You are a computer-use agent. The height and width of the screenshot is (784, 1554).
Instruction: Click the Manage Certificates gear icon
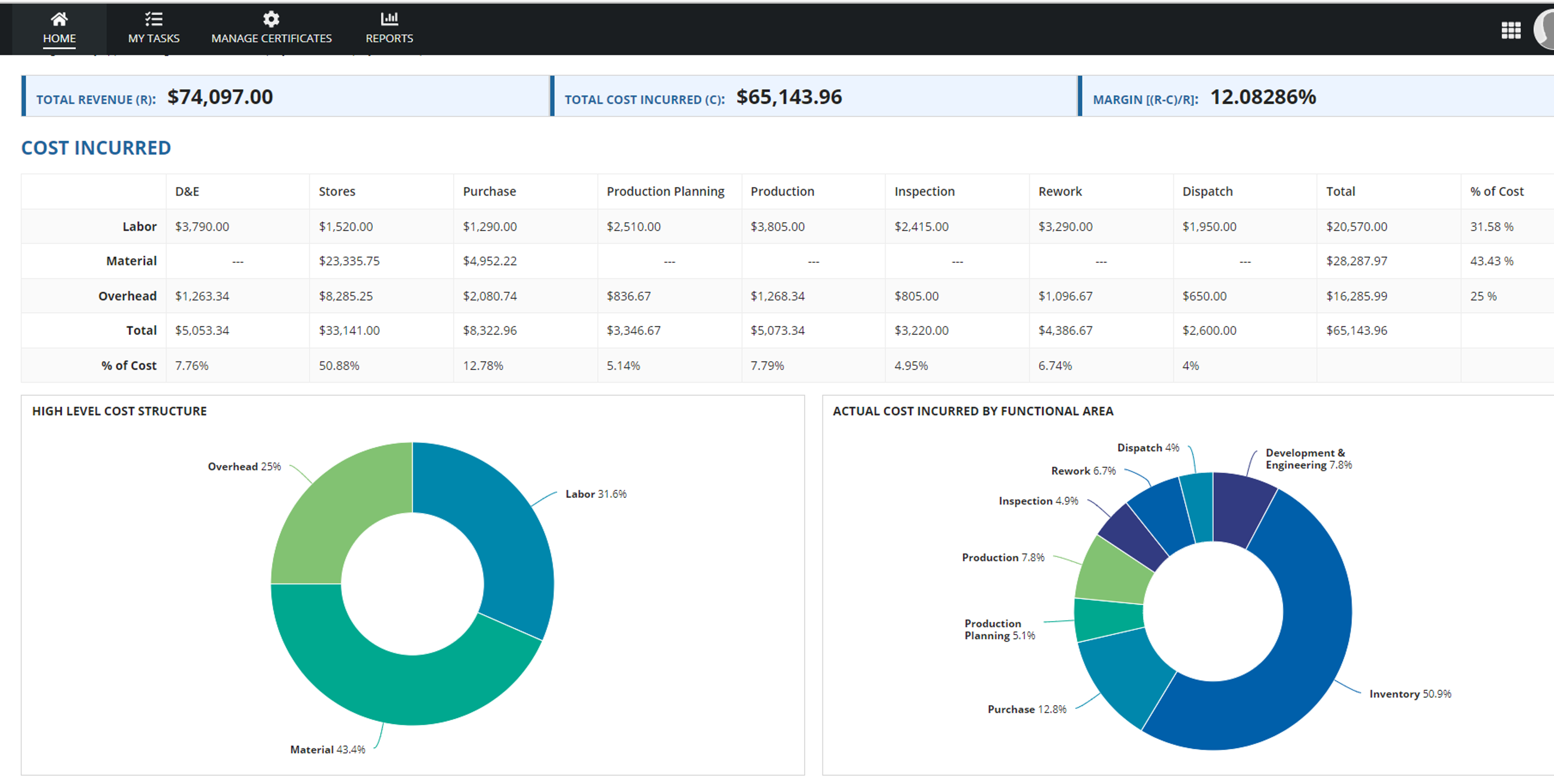pos(271,19)
